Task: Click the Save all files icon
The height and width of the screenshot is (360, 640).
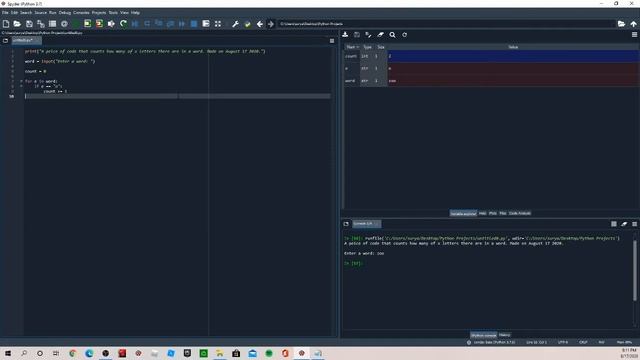Action: pyautogui.click(x=41, y=24)
